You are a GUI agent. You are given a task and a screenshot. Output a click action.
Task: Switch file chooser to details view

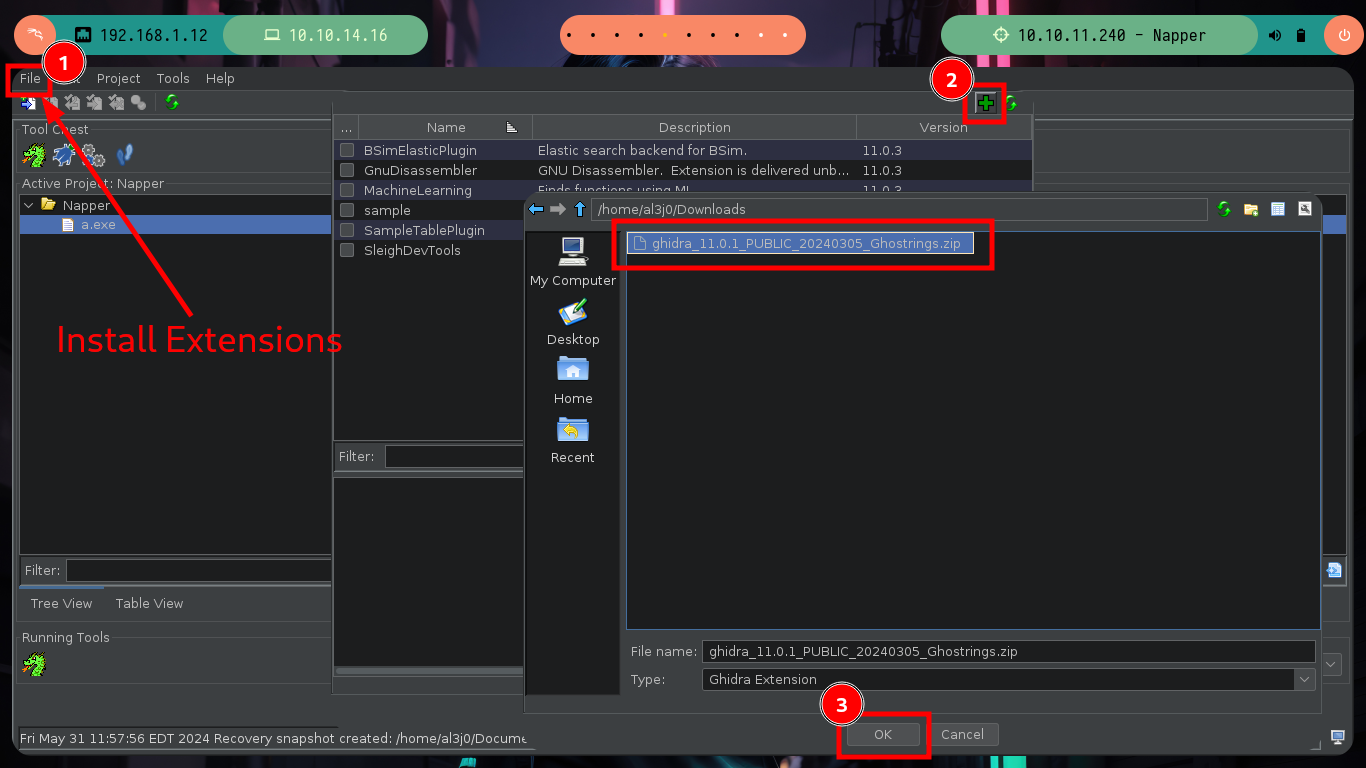[1278, 209]
